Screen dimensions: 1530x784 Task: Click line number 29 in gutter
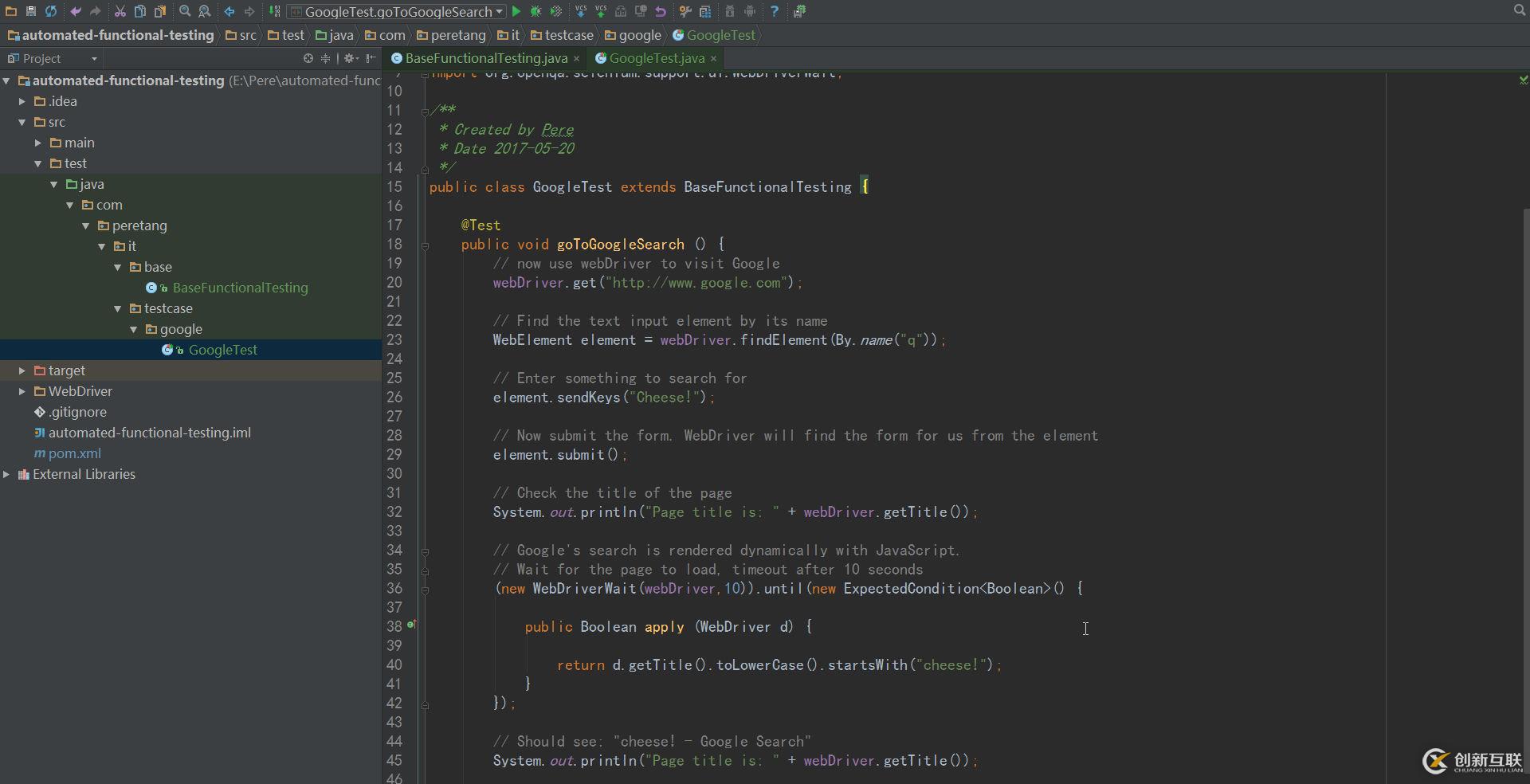[x=394, y=454]
